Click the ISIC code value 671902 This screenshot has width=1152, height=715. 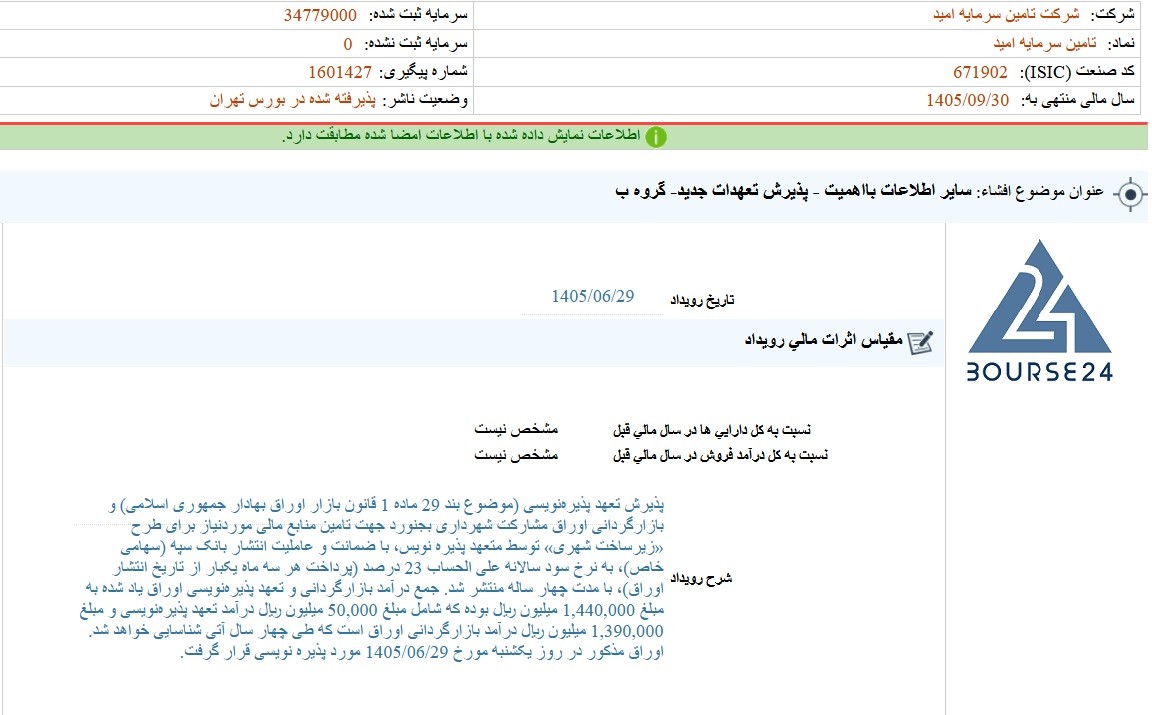pyautogui.click(x=980, y=72)
